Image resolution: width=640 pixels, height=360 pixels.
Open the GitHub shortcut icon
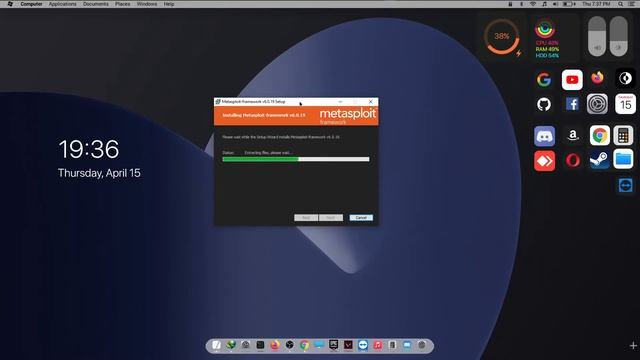pyautogui.click(x=544, y=104)
